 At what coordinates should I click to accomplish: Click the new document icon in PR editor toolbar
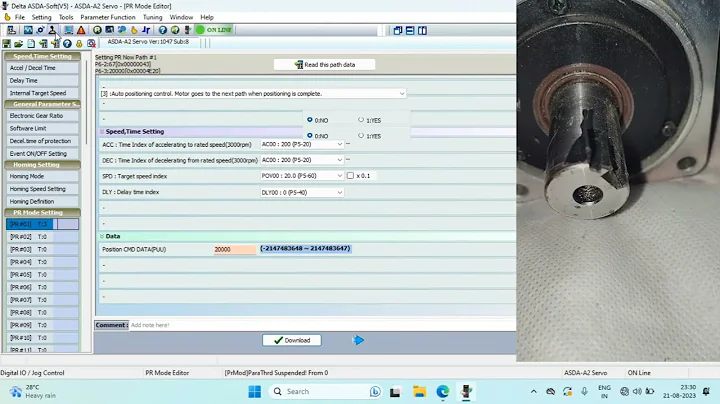click(x=31, y=44)
